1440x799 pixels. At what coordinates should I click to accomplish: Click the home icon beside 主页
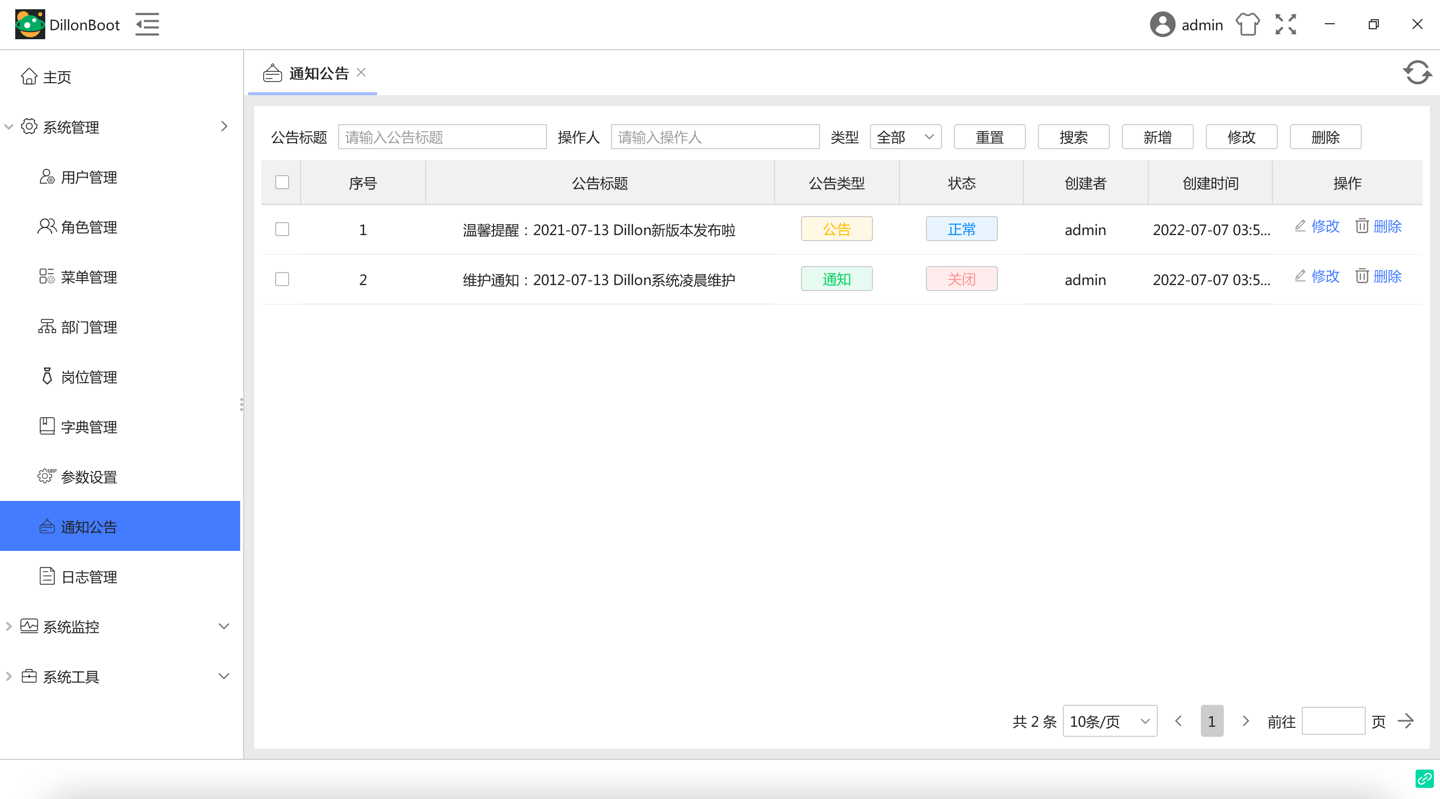[x=29, y=76]
